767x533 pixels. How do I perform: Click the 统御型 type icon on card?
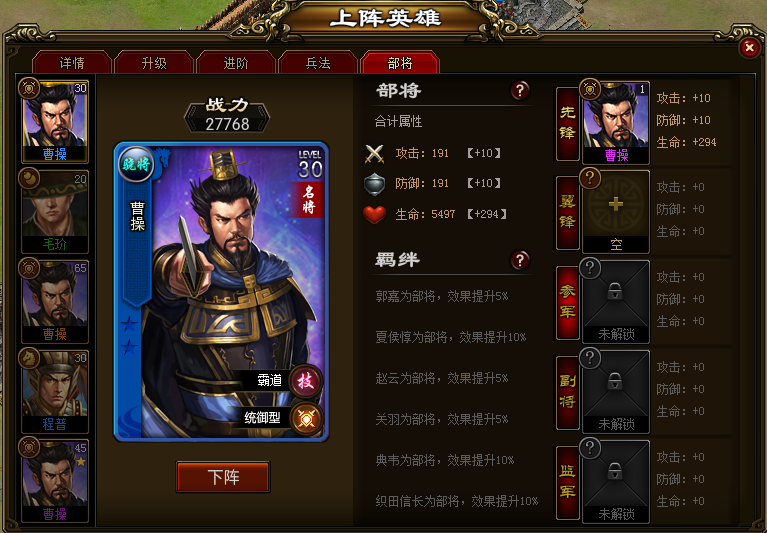307,419
